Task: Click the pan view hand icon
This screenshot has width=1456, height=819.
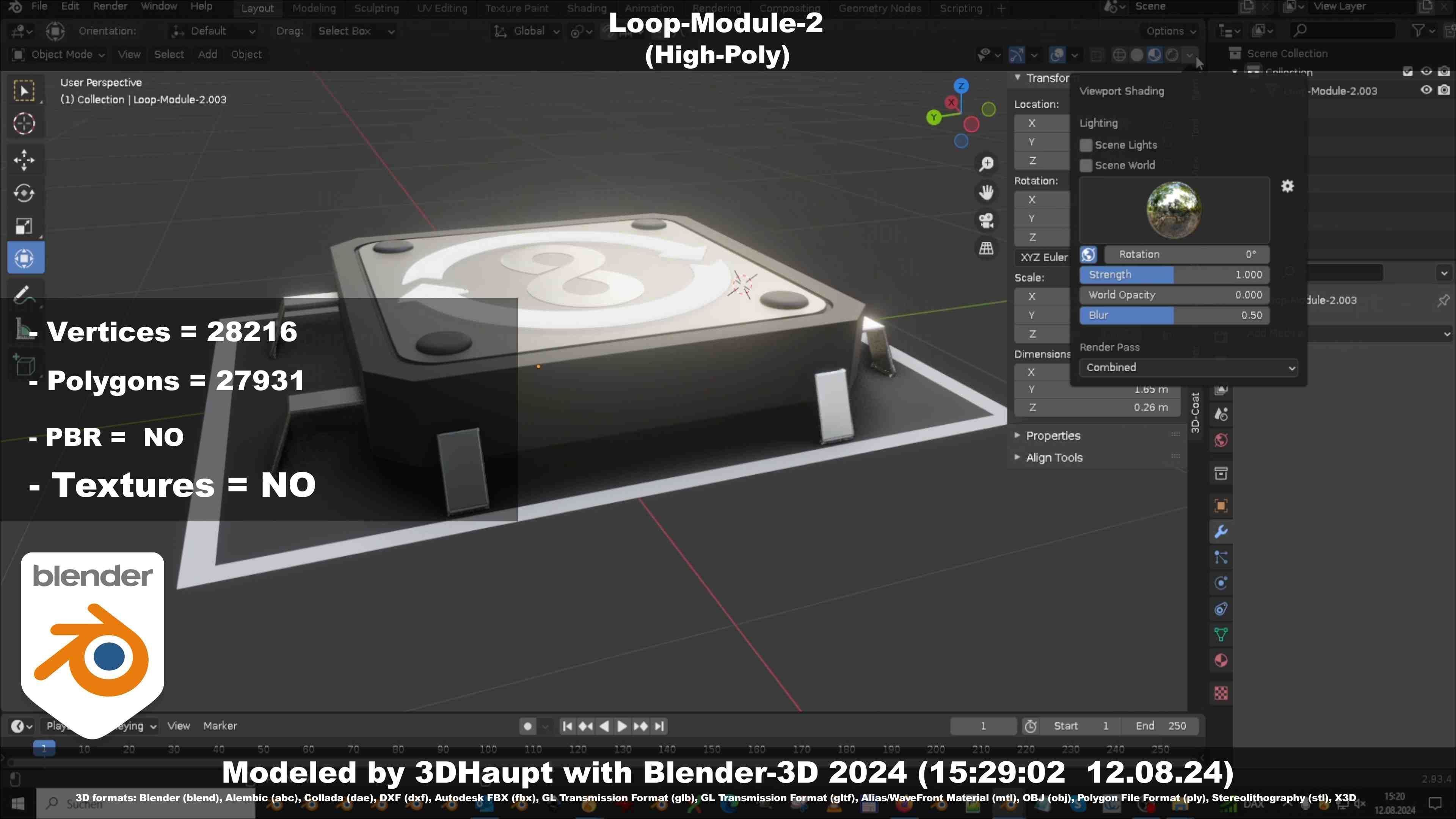Action: 986,192
